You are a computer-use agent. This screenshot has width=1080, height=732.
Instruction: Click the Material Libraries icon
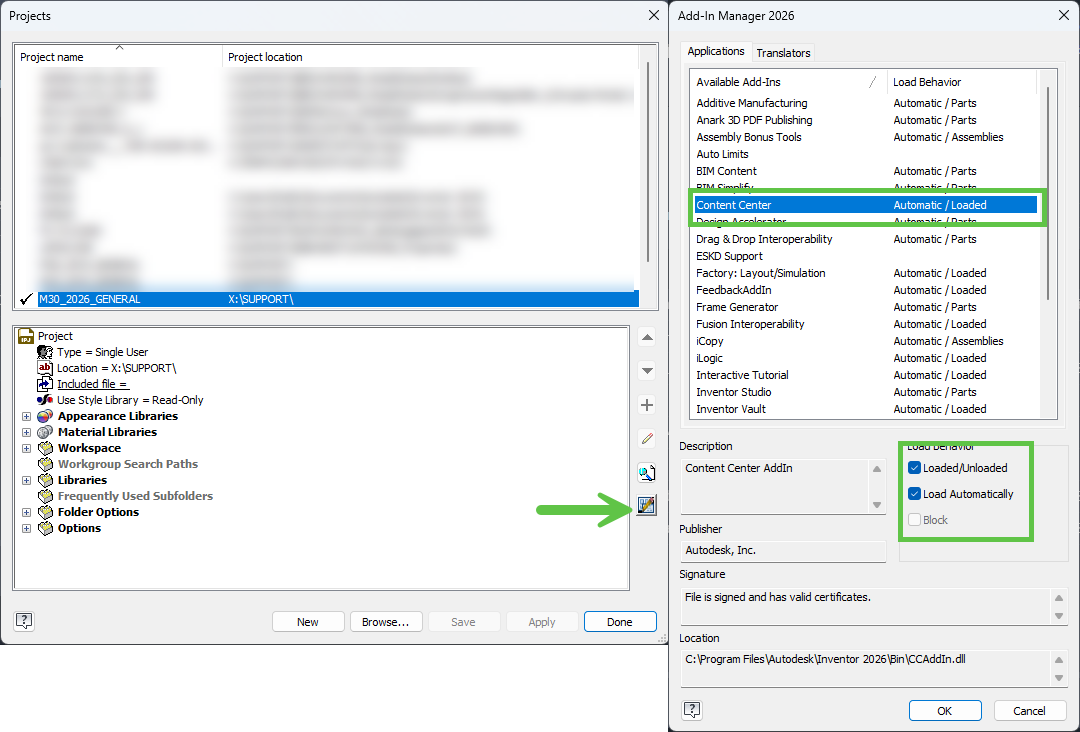point(44,432)
